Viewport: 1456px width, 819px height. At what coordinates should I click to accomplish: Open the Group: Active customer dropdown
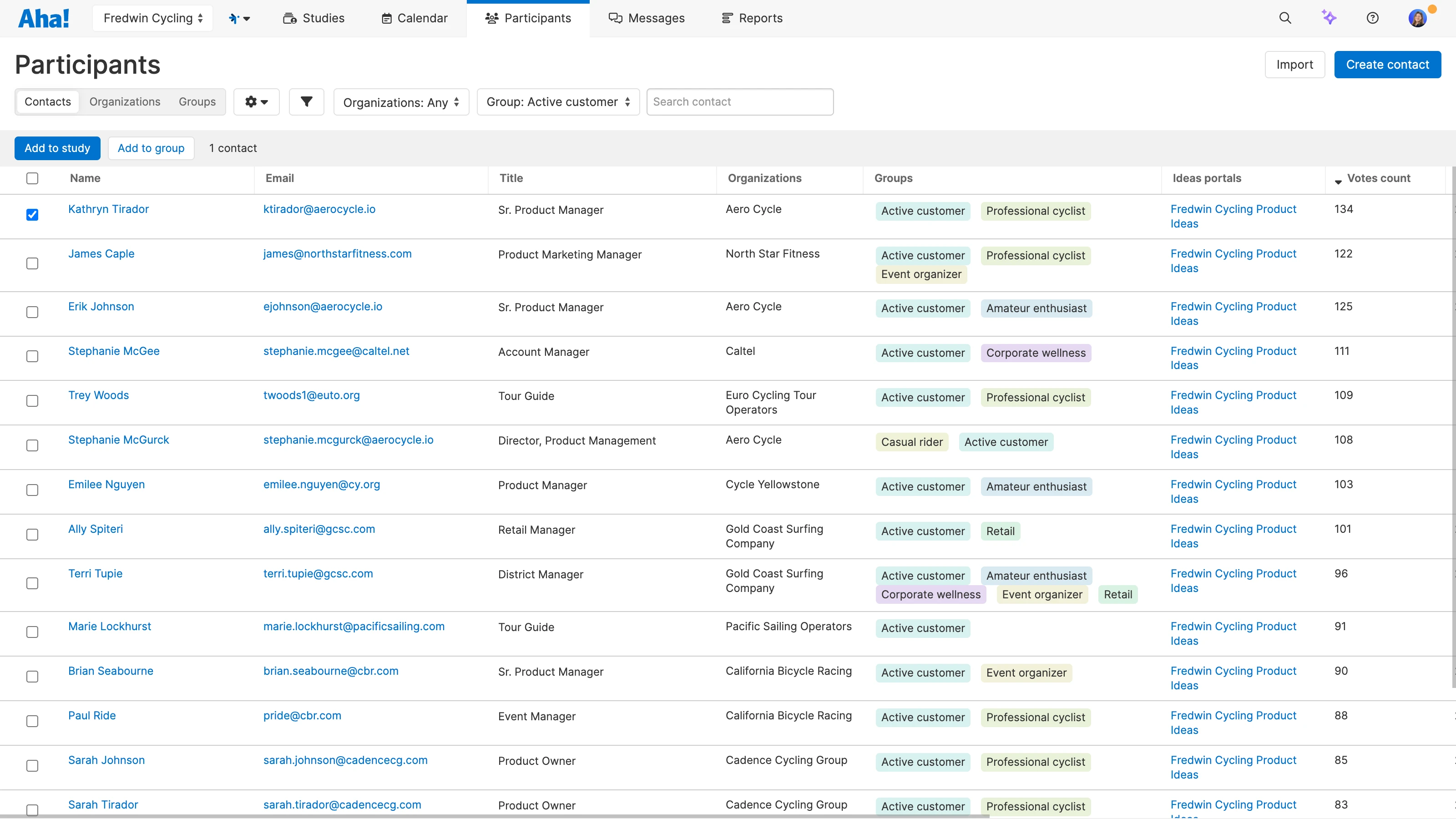(557, 102)
